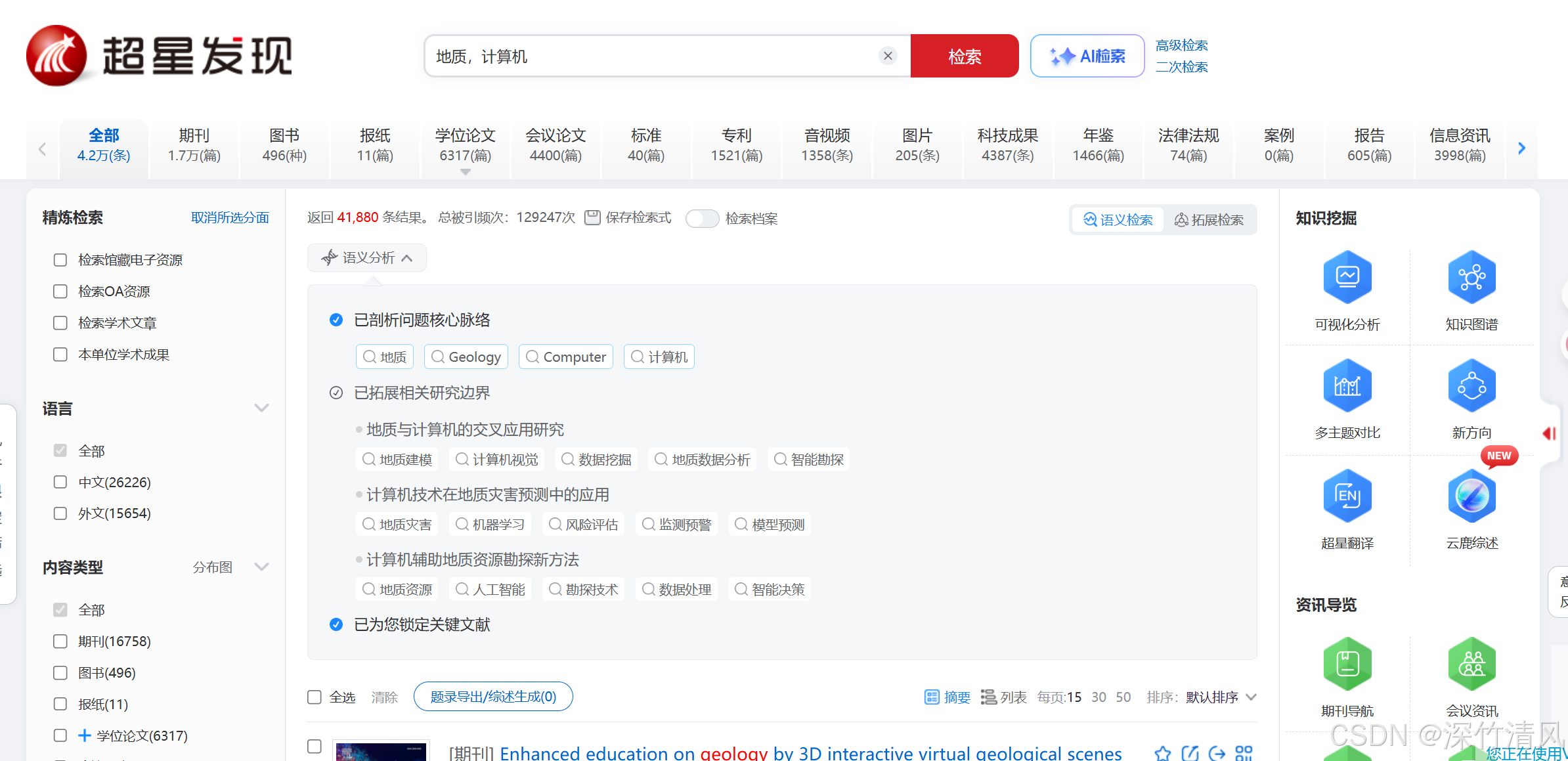
Task: Switch to the 专利 tab
Action: click(x=736, y=145)
